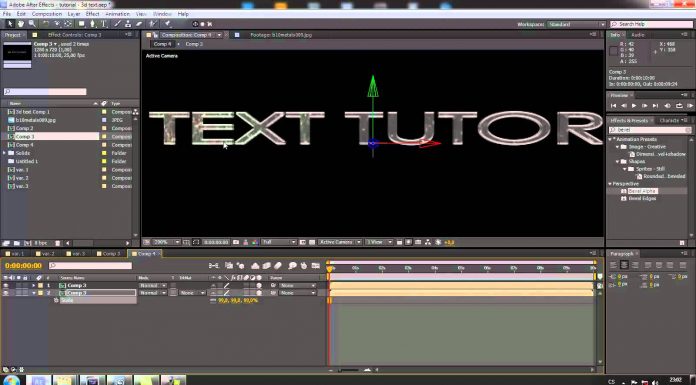696x385 pixels.
Task: Switch to the Comp 3 timeline tab
Action: [109, 254]
